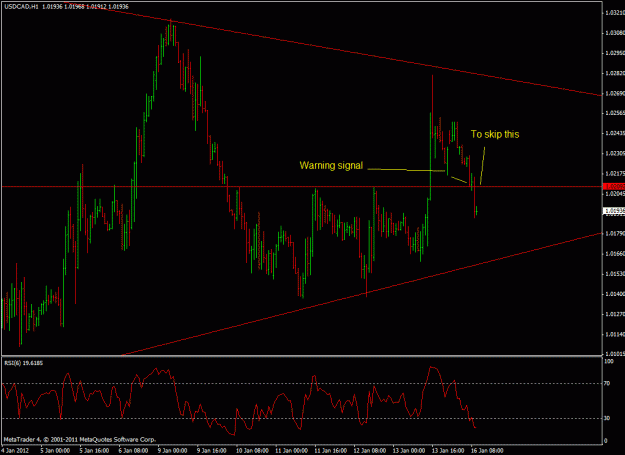Click price axis label 1.01140
This screenshot has height=455, width=625.
(615, 334)
